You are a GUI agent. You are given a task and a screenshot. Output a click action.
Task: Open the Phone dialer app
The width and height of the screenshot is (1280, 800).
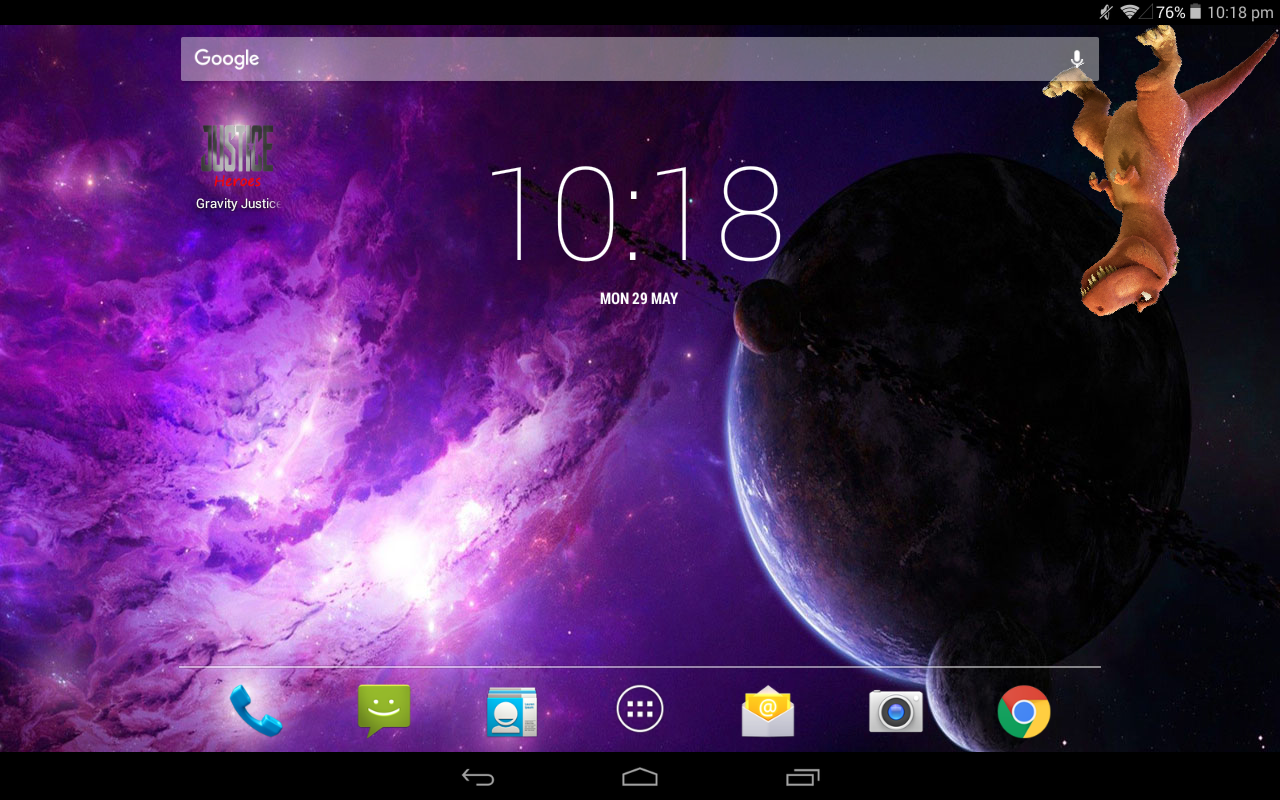[x=255, y=710]
